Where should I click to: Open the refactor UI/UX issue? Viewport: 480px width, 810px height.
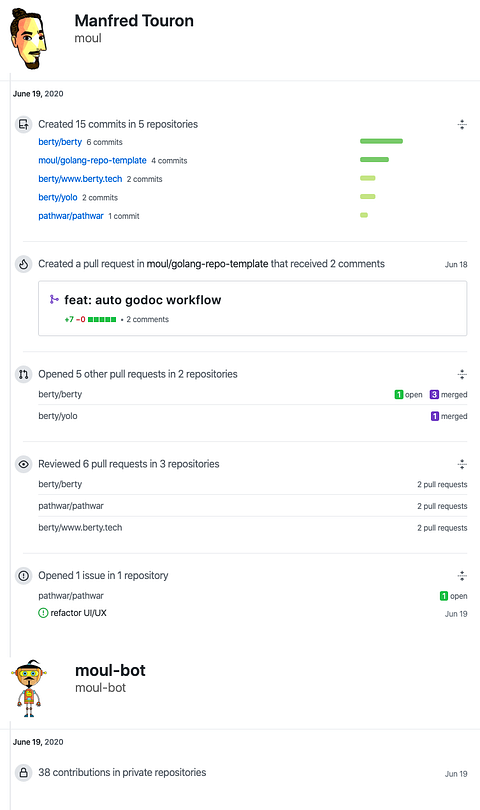coord(79,613)
